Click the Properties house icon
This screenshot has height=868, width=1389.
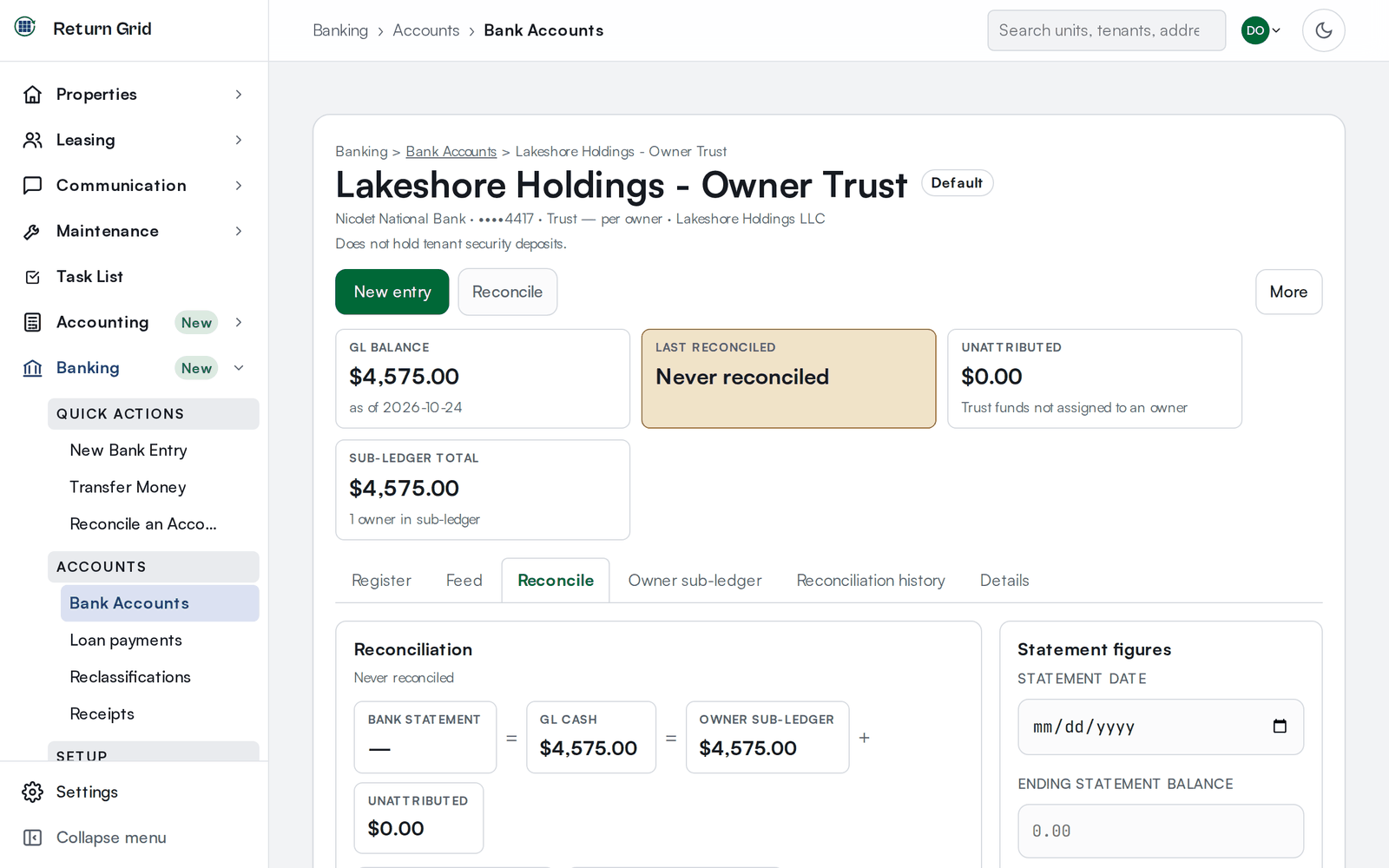coord(32,95)
